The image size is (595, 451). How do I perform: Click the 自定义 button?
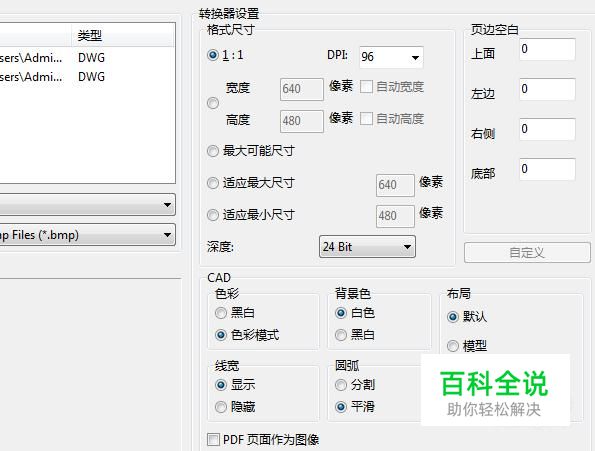[x=527, y=252]
